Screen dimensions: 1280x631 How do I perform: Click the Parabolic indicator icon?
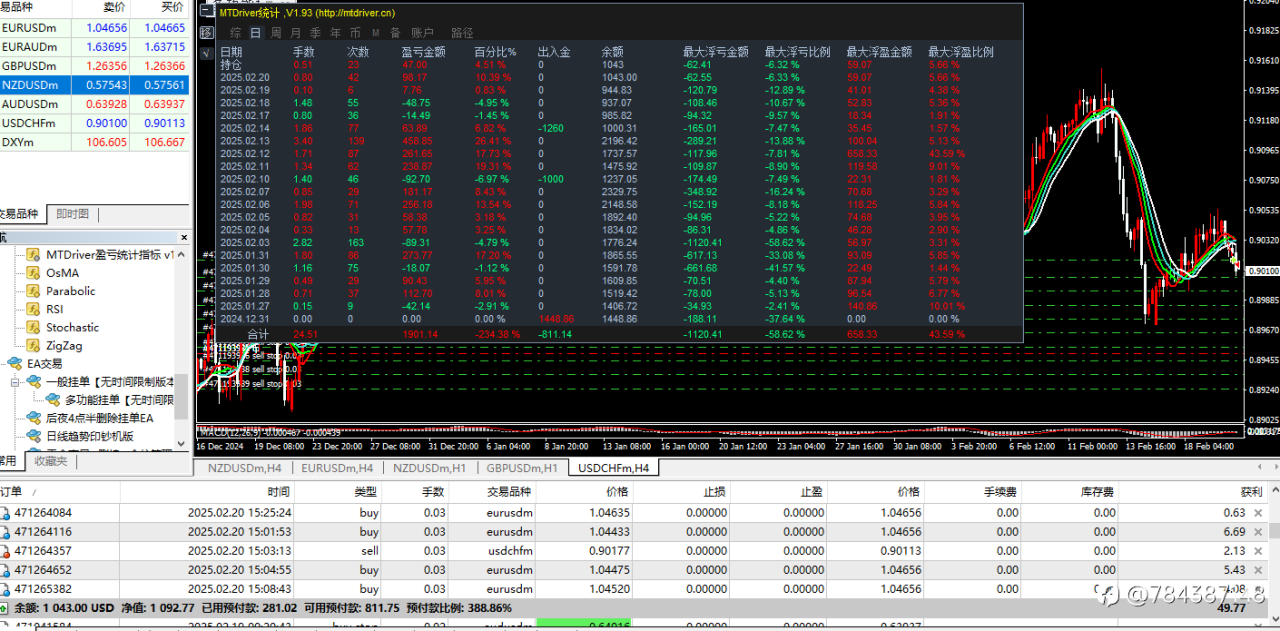click(x=33, y=291)
